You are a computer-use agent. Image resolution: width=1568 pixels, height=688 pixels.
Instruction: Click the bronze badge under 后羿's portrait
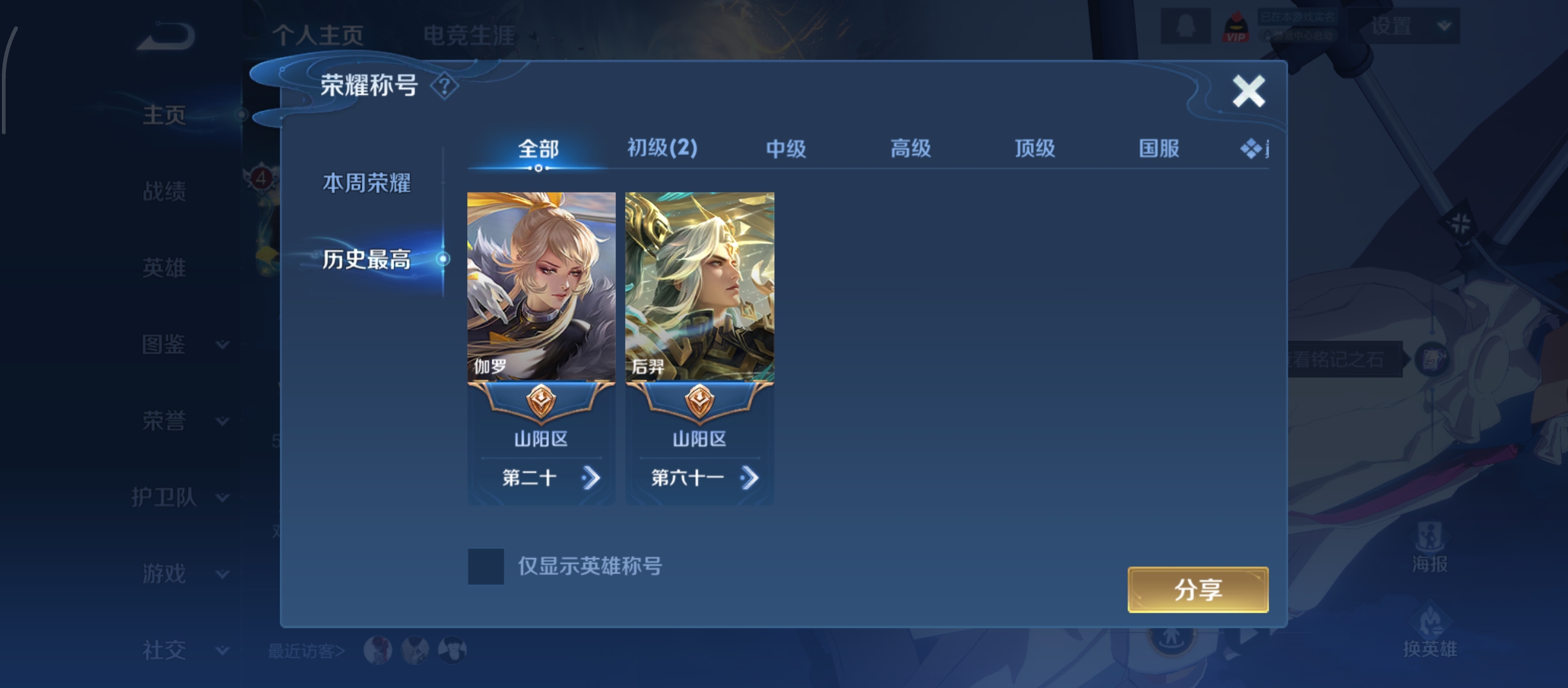700,401
